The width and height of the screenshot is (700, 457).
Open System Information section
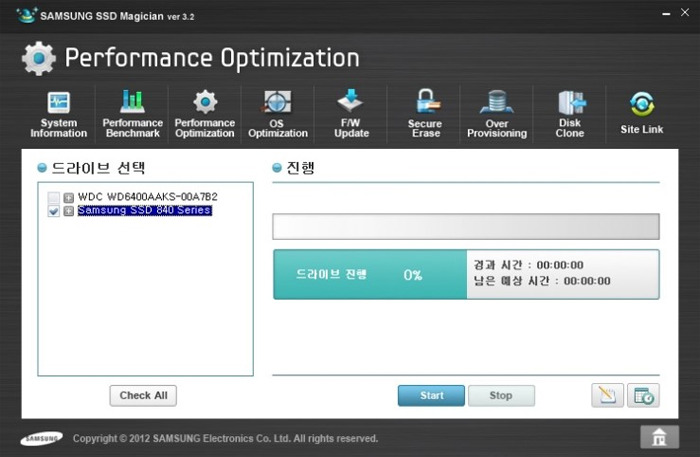(x=58, y=114)
